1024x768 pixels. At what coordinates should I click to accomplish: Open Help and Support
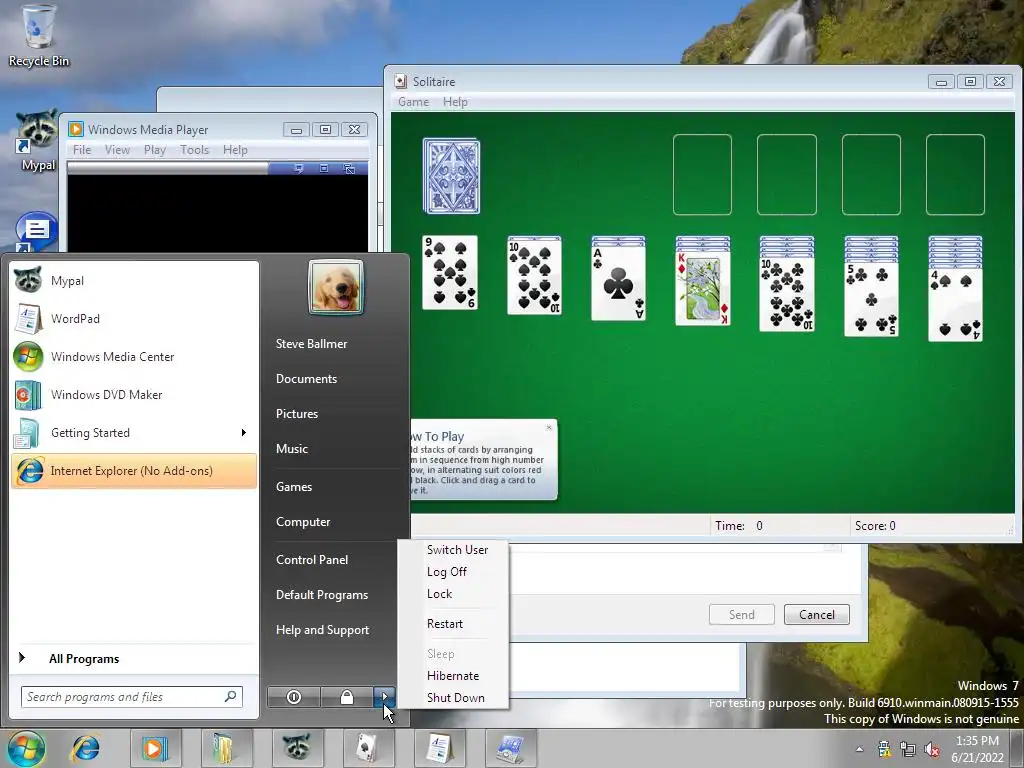(x=323, y=630)
